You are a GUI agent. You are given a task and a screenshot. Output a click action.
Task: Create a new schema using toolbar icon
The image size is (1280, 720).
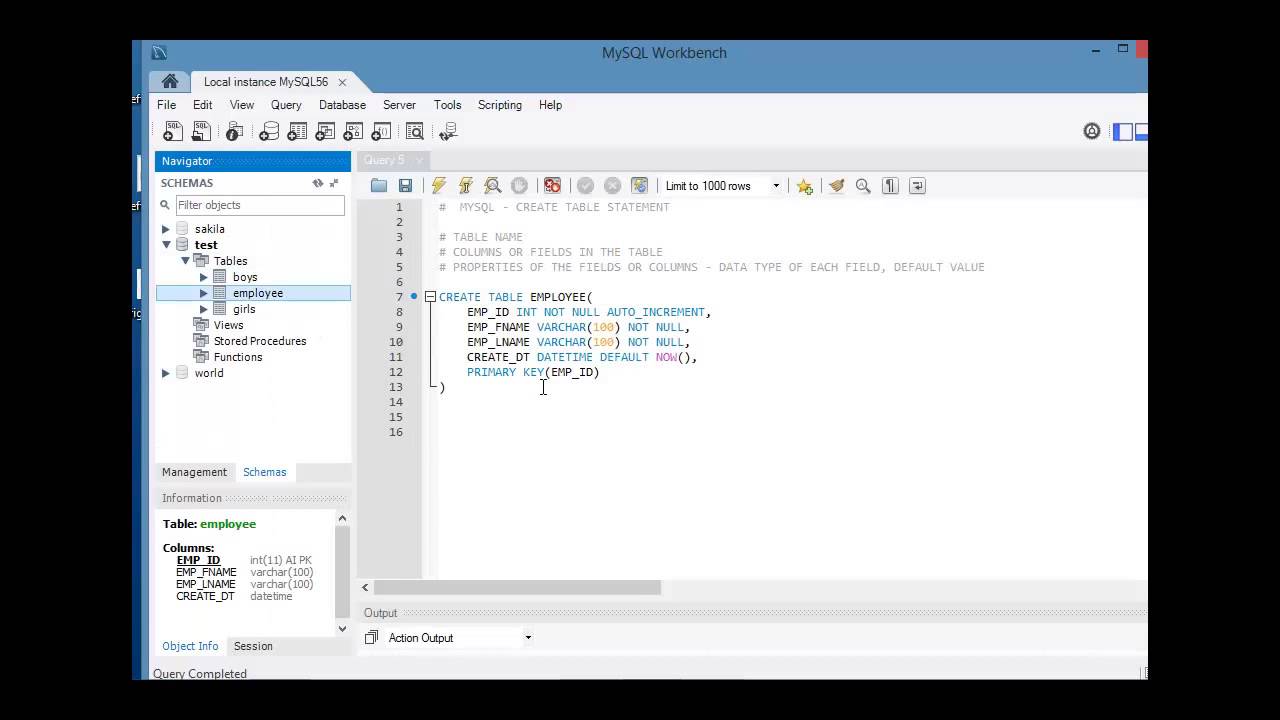[x=269, y=132]
